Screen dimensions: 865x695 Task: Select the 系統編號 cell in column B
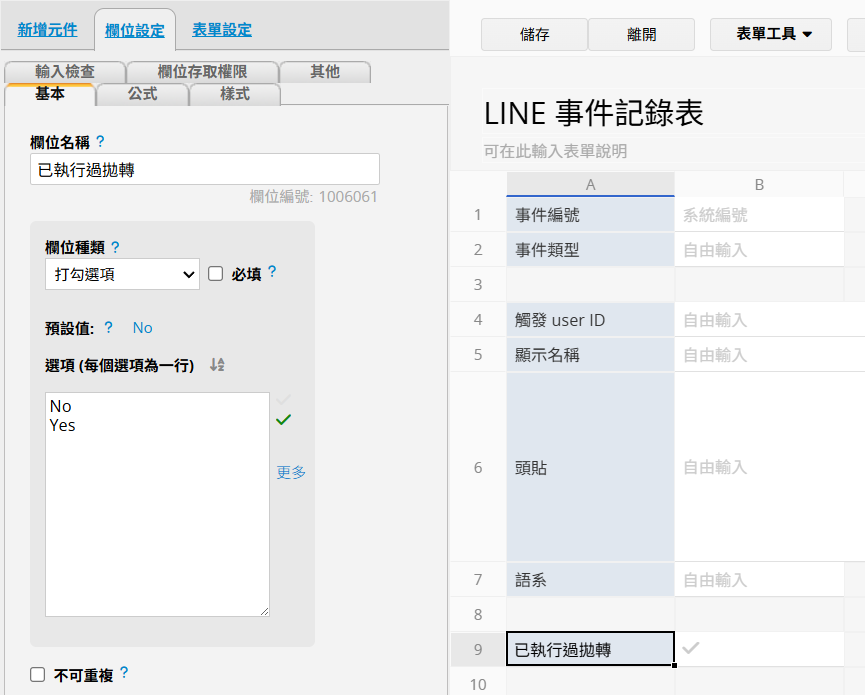[x=759, y=215]
